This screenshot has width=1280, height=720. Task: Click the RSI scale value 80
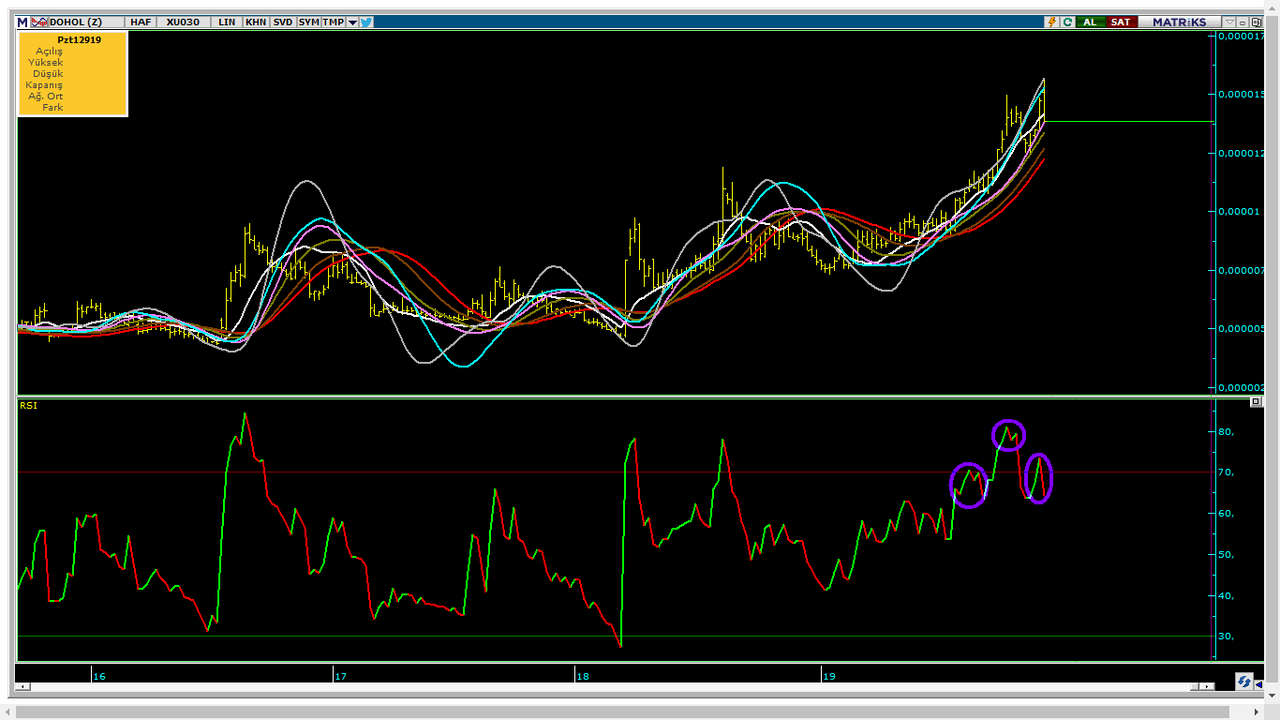coord(1226,431)
